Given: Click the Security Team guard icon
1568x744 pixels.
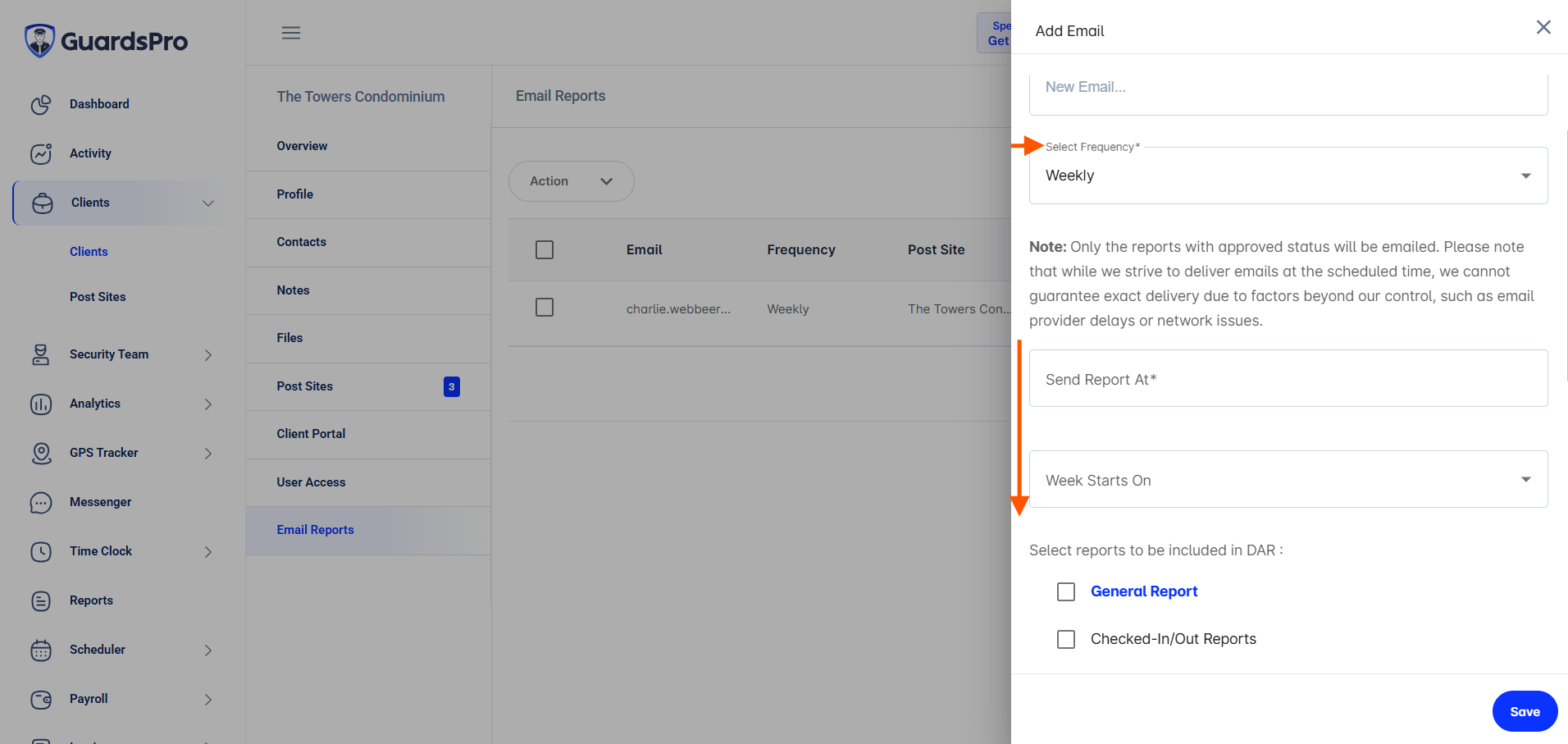Looking at the screenshot, I should [41, 354].
